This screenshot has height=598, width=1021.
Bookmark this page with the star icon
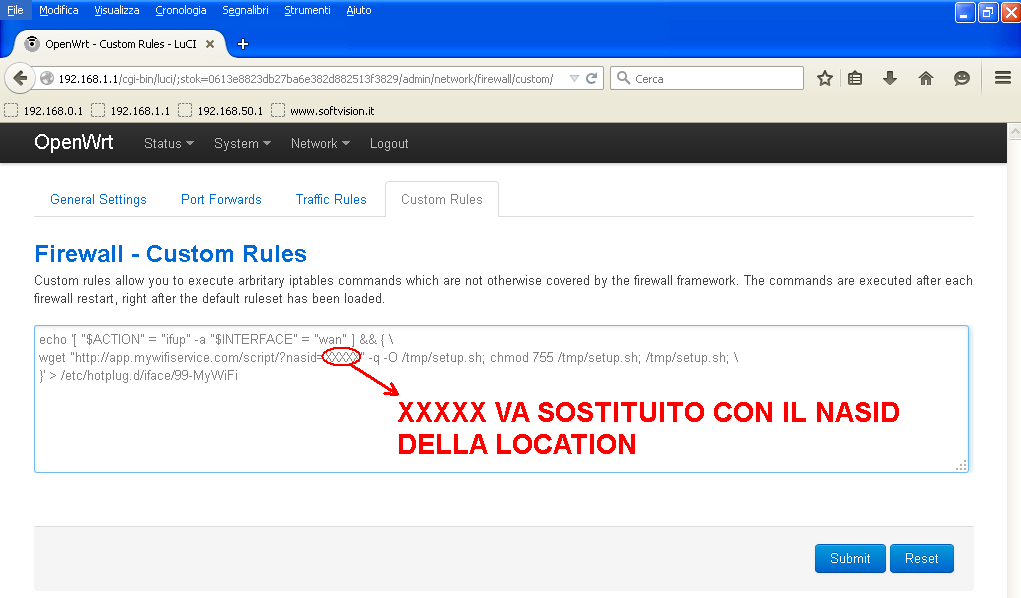825,79
